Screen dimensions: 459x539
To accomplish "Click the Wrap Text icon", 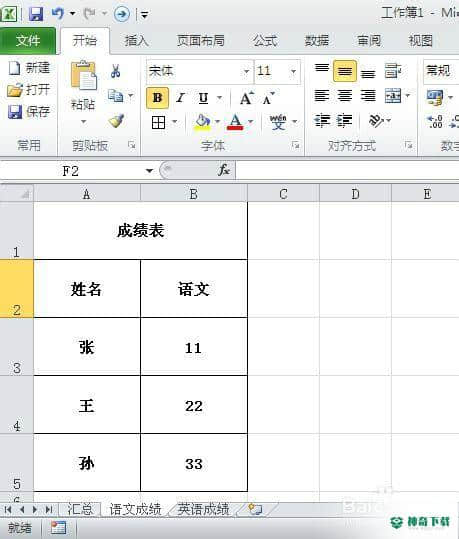I will [393, 71].
